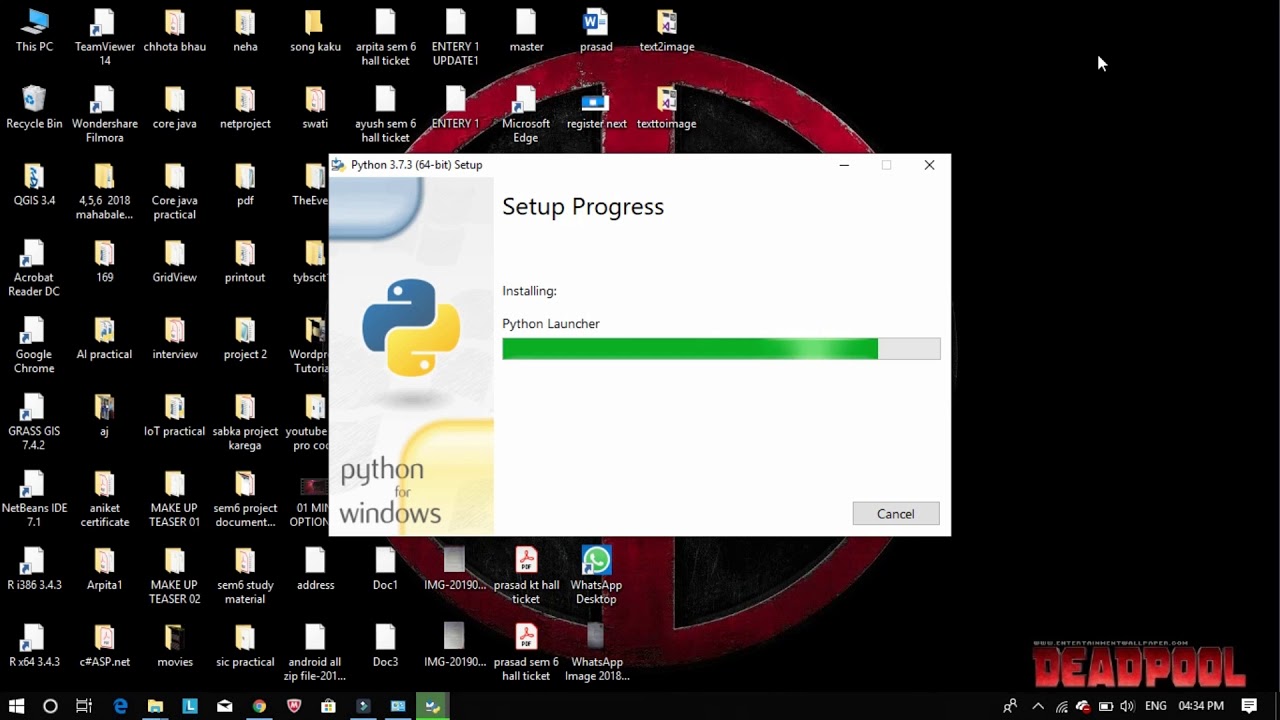Select prasad sem 6 hall ticket PDF
Screen dimensions: 1280x720
click(x=526, y=653)
